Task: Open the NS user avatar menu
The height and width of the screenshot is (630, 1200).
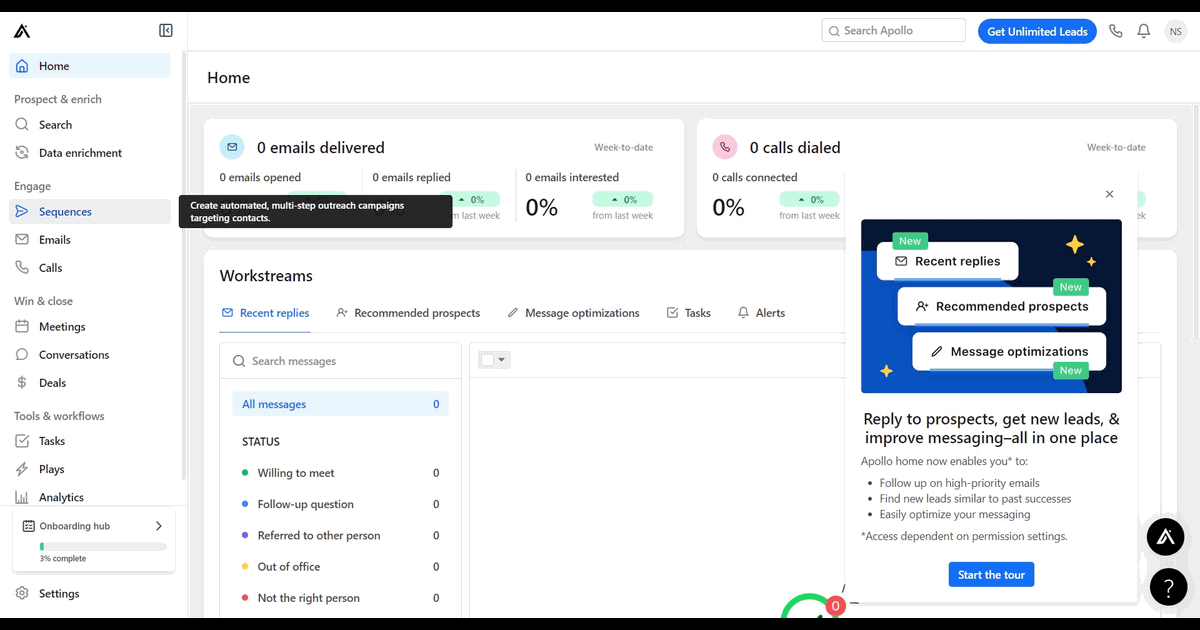Action: point(1175,31)
